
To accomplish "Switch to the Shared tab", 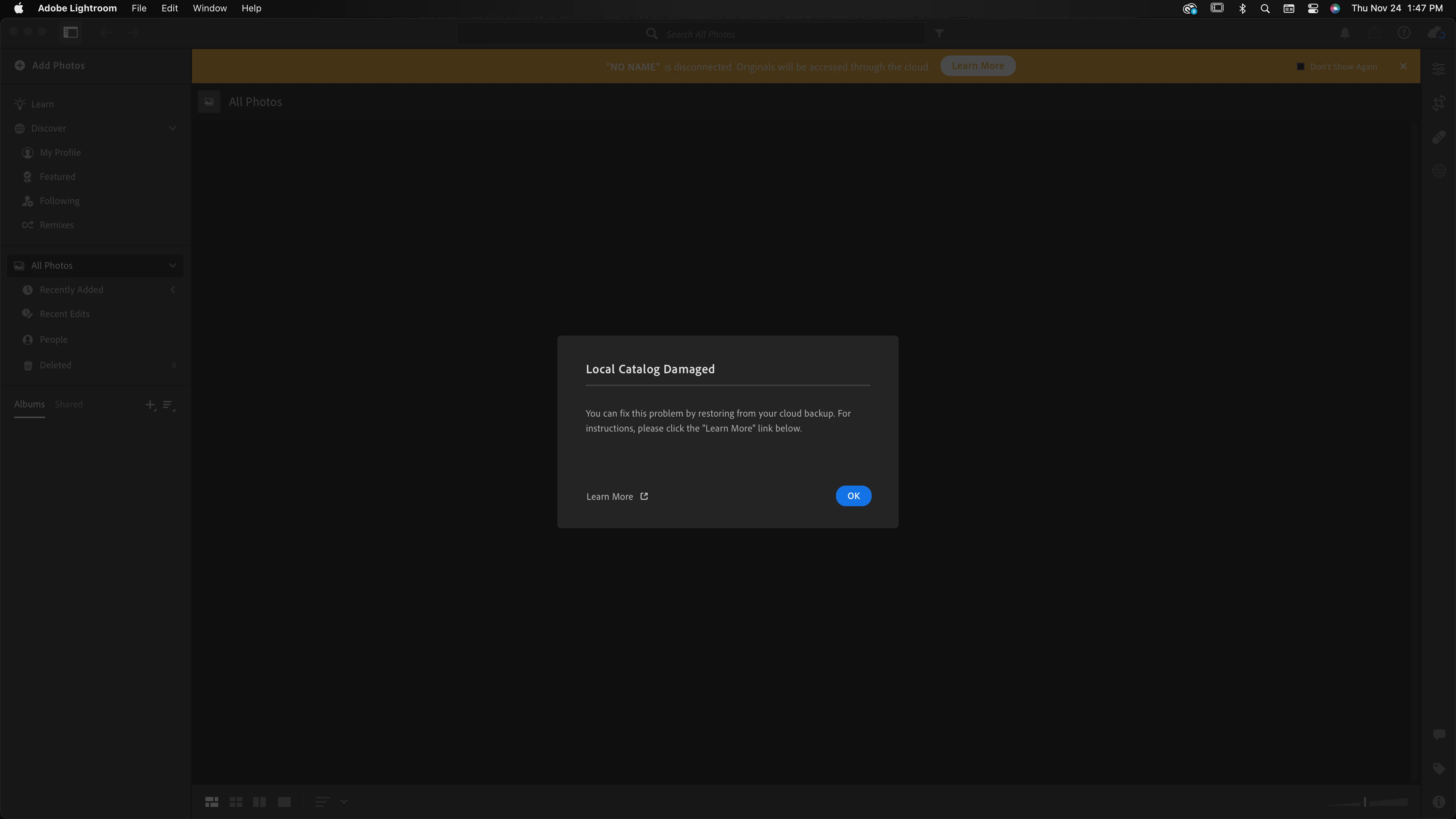I will tap(68, 404).
